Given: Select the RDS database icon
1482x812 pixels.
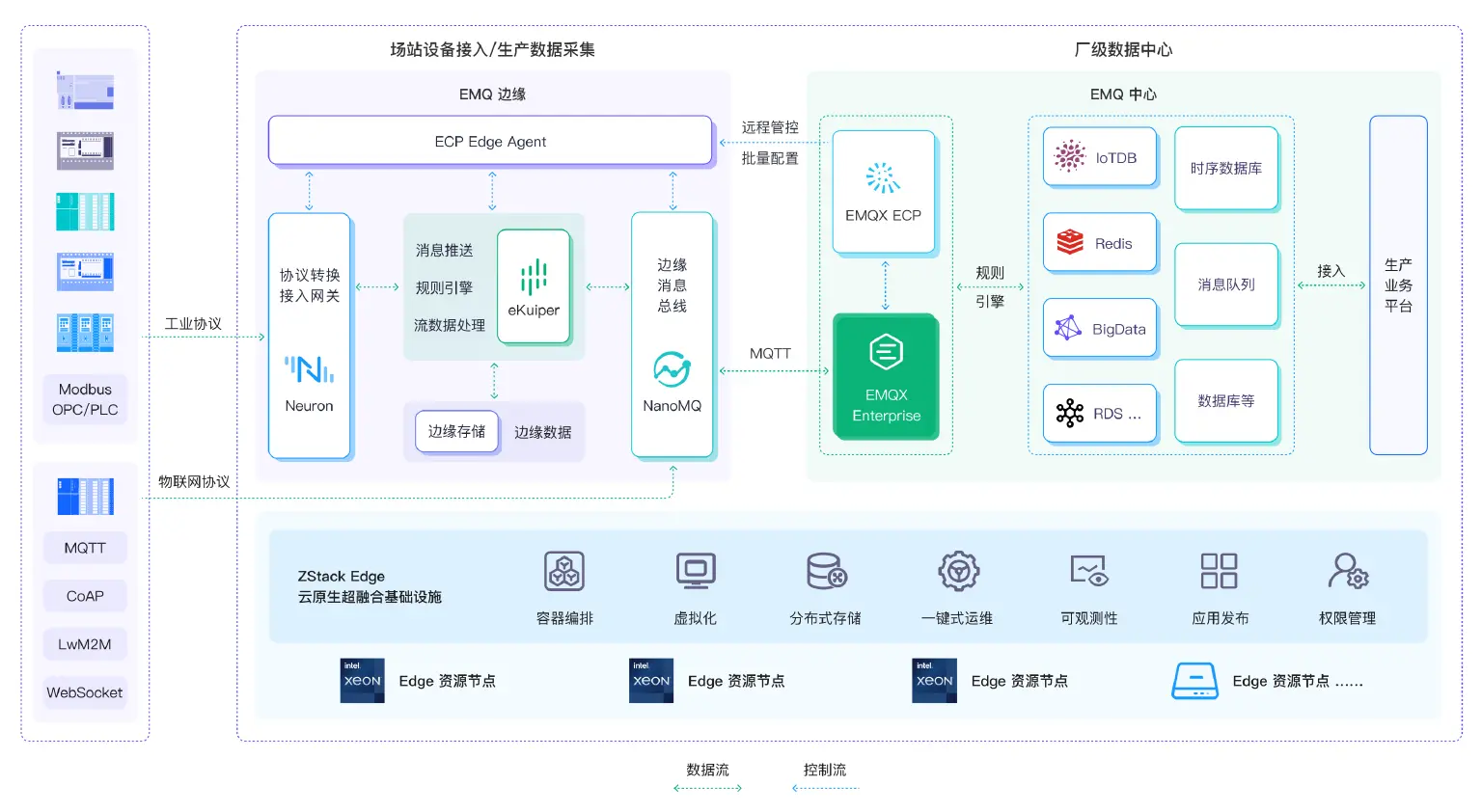Looking at the screenshot, I should (x=1068, y=413).
